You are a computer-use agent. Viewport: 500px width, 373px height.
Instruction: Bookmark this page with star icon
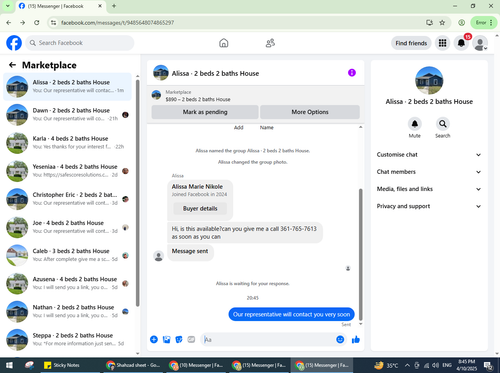442,23
